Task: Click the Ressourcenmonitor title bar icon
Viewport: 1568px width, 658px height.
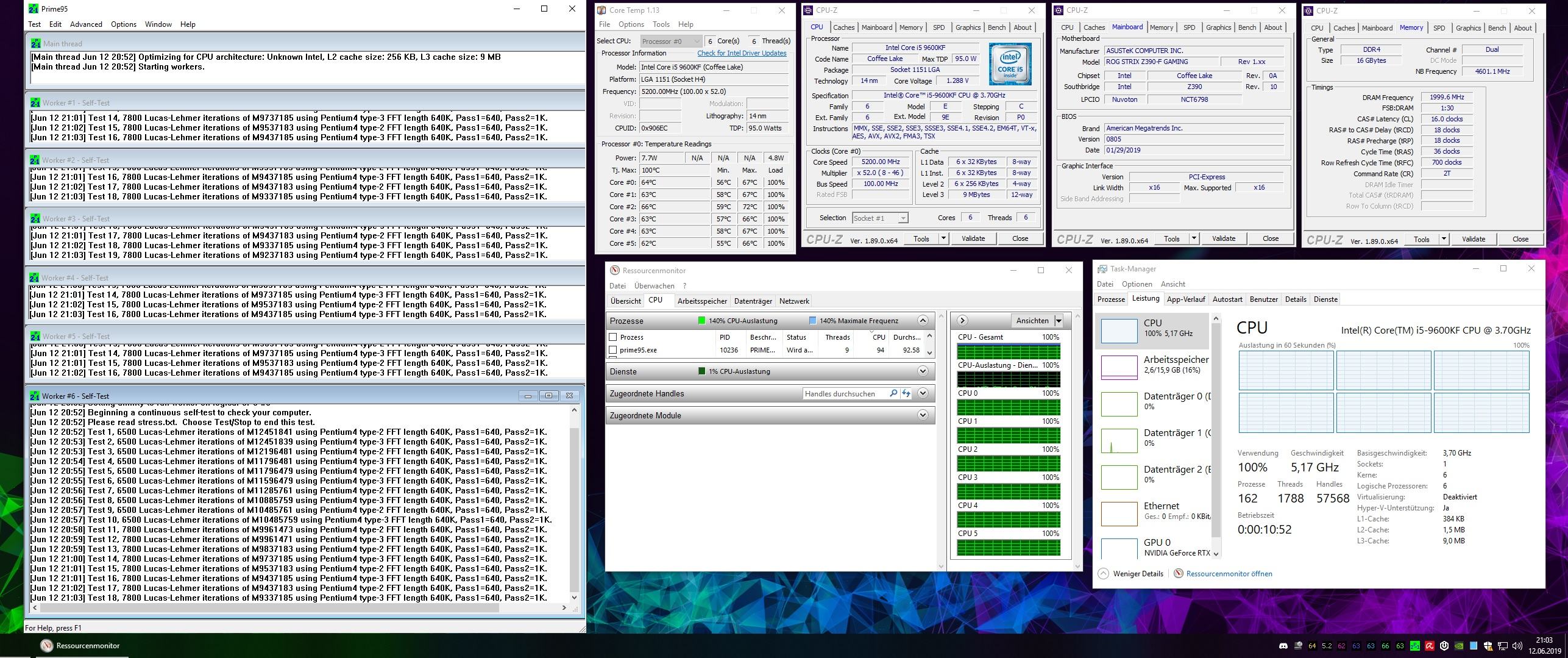Action: click(615, 270)
